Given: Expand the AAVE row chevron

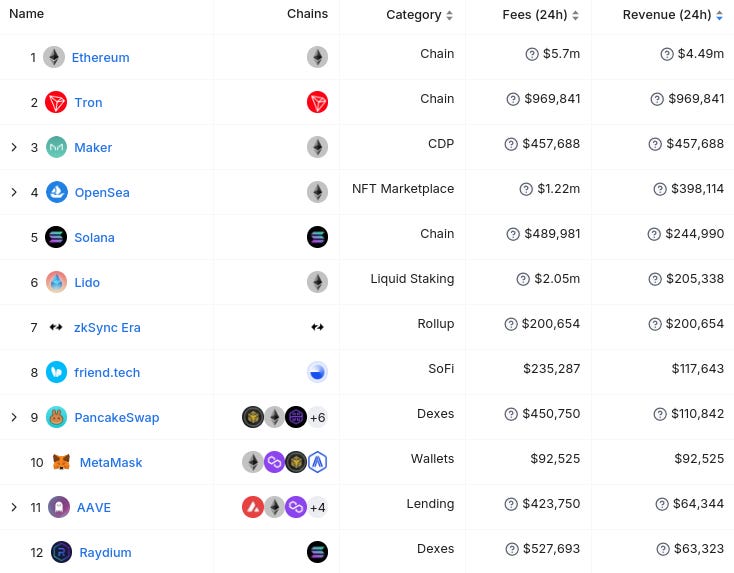Looking at the screenshot, I should tap(14, 507).
